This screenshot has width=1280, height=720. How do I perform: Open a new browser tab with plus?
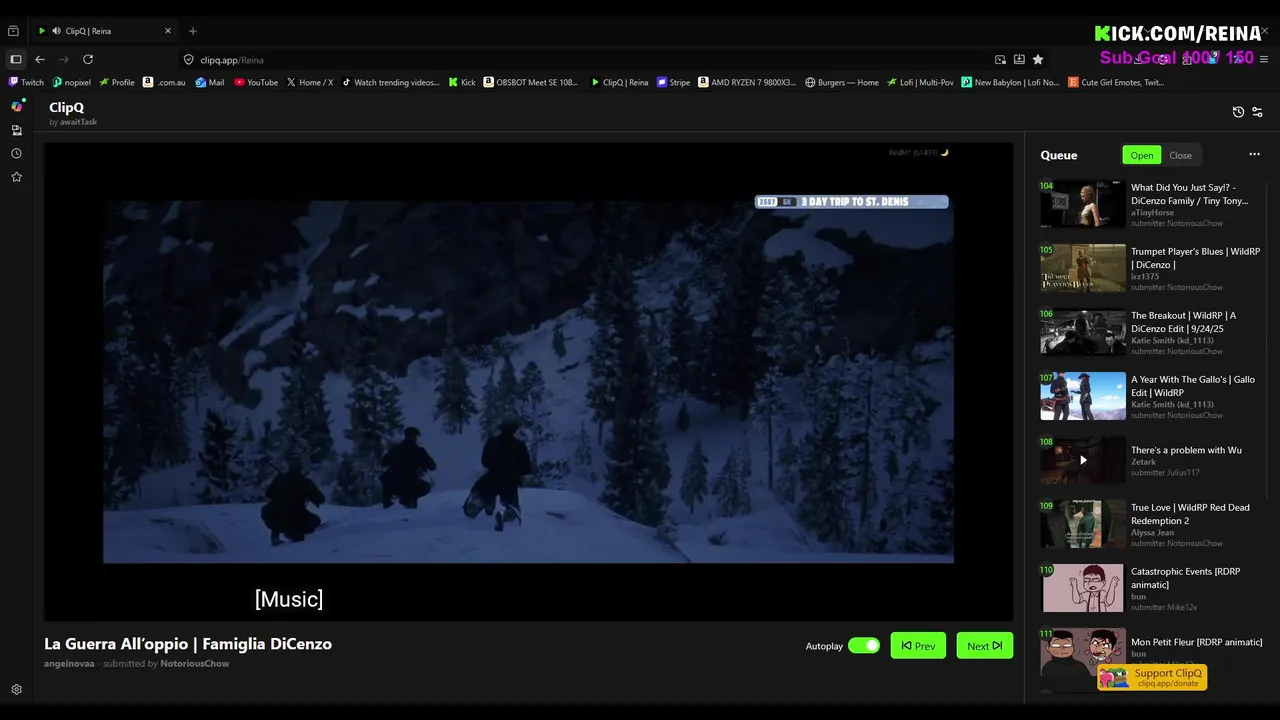pos(193,31)
